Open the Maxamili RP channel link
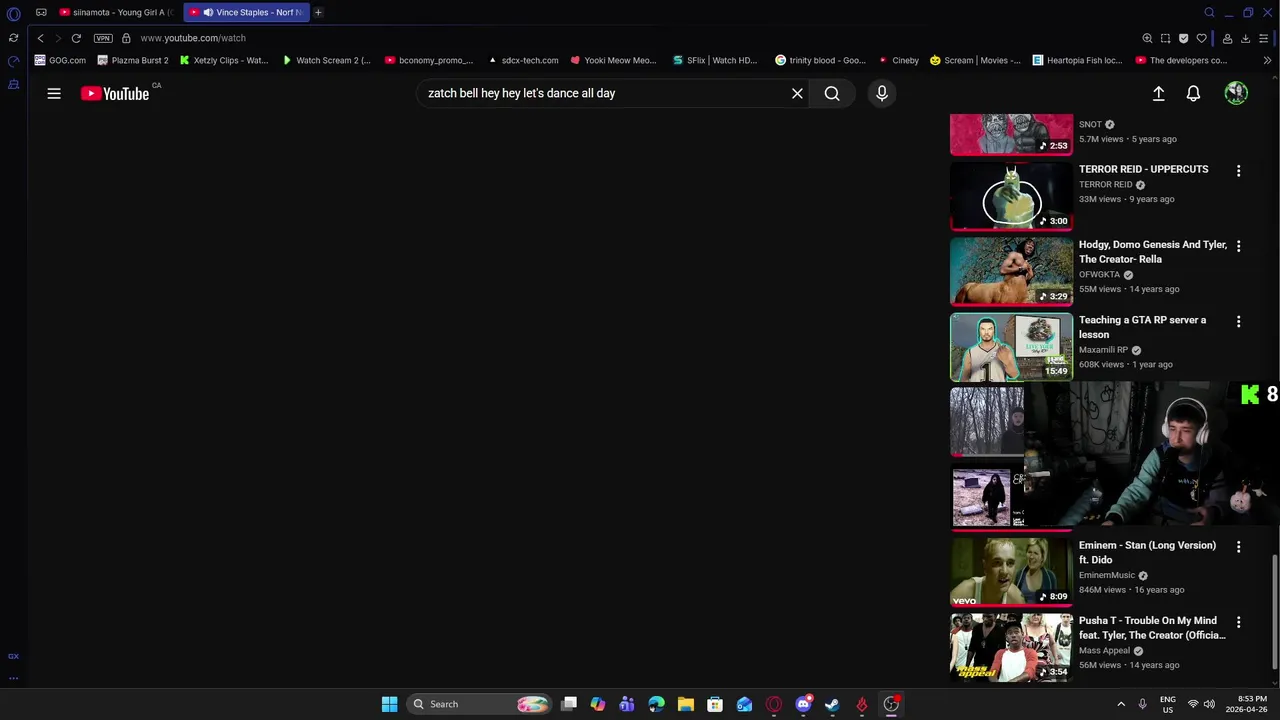The image size is (1280, 720). [x=1103, y=350]
